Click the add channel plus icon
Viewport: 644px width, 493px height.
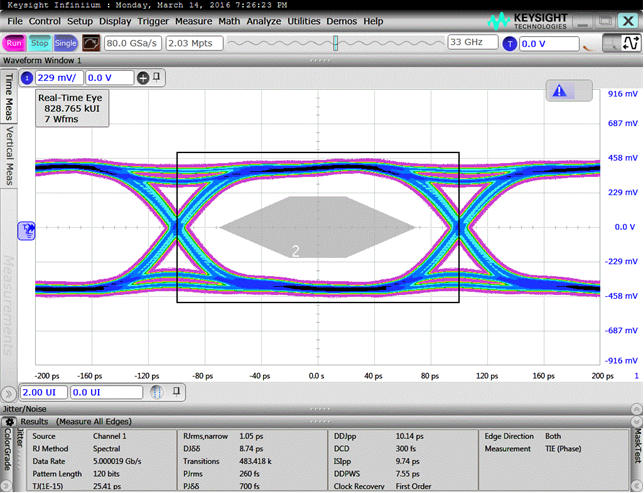click(143, 78)
